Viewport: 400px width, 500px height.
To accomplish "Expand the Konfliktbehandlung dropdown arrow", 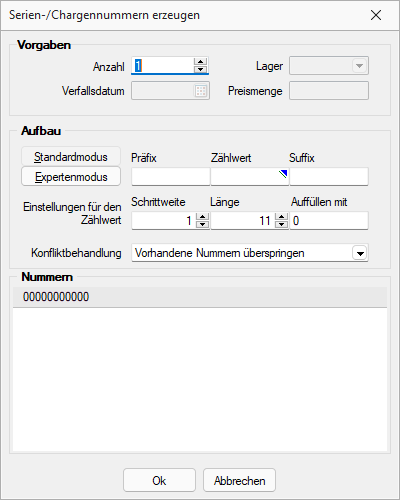I will tap(360, 253).
